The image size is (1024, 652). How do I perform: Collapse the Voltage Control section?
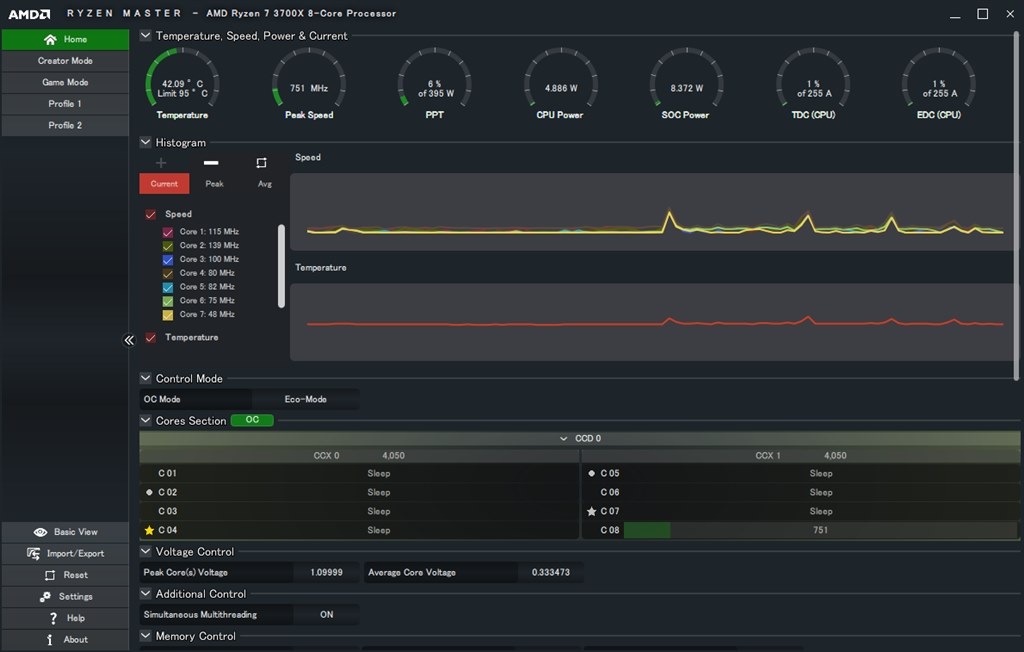tap(146, 551)
